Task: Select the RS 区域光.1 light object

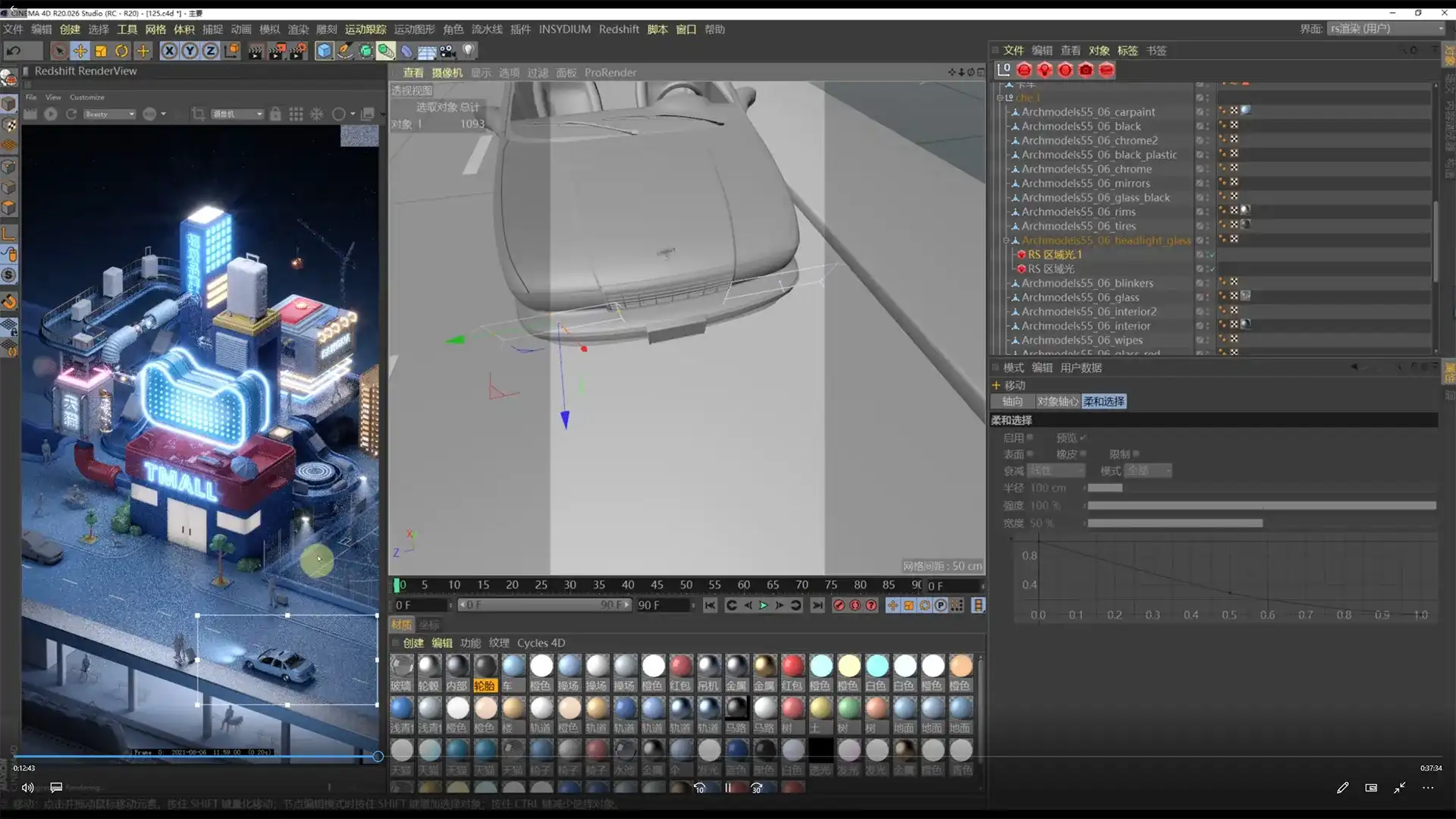Action: [1054, 255]
